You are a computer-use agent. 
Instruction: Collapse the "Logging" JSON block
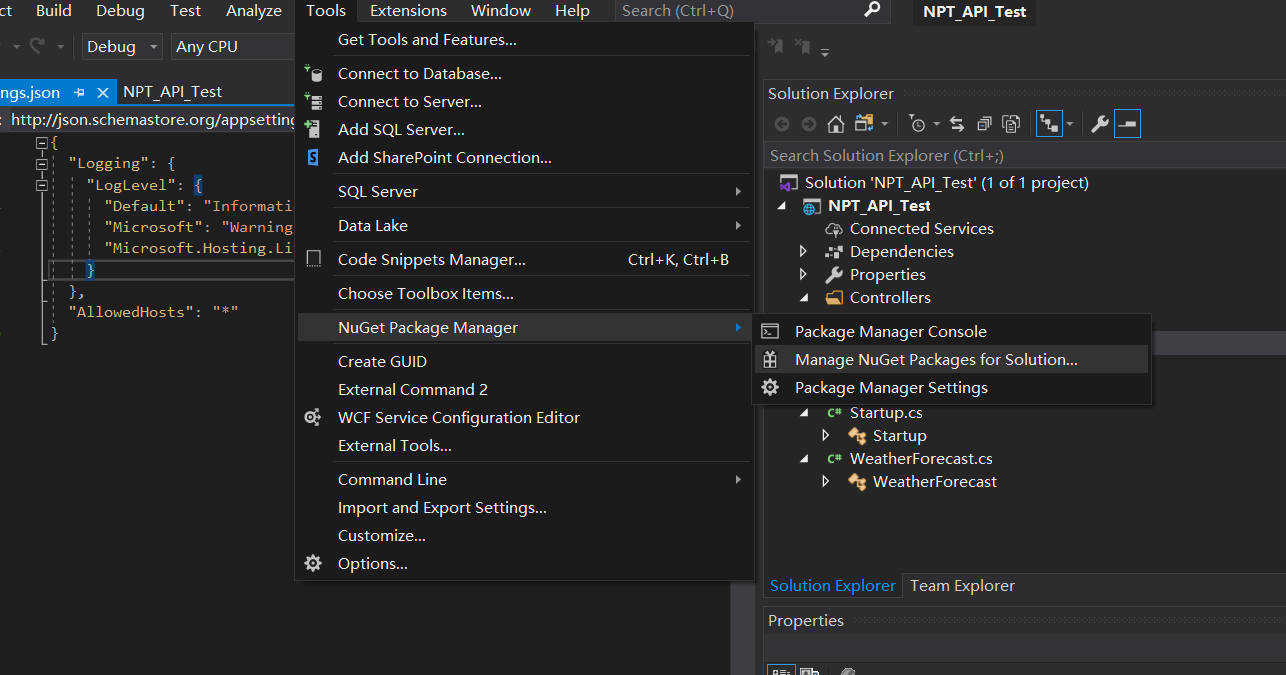41,163
